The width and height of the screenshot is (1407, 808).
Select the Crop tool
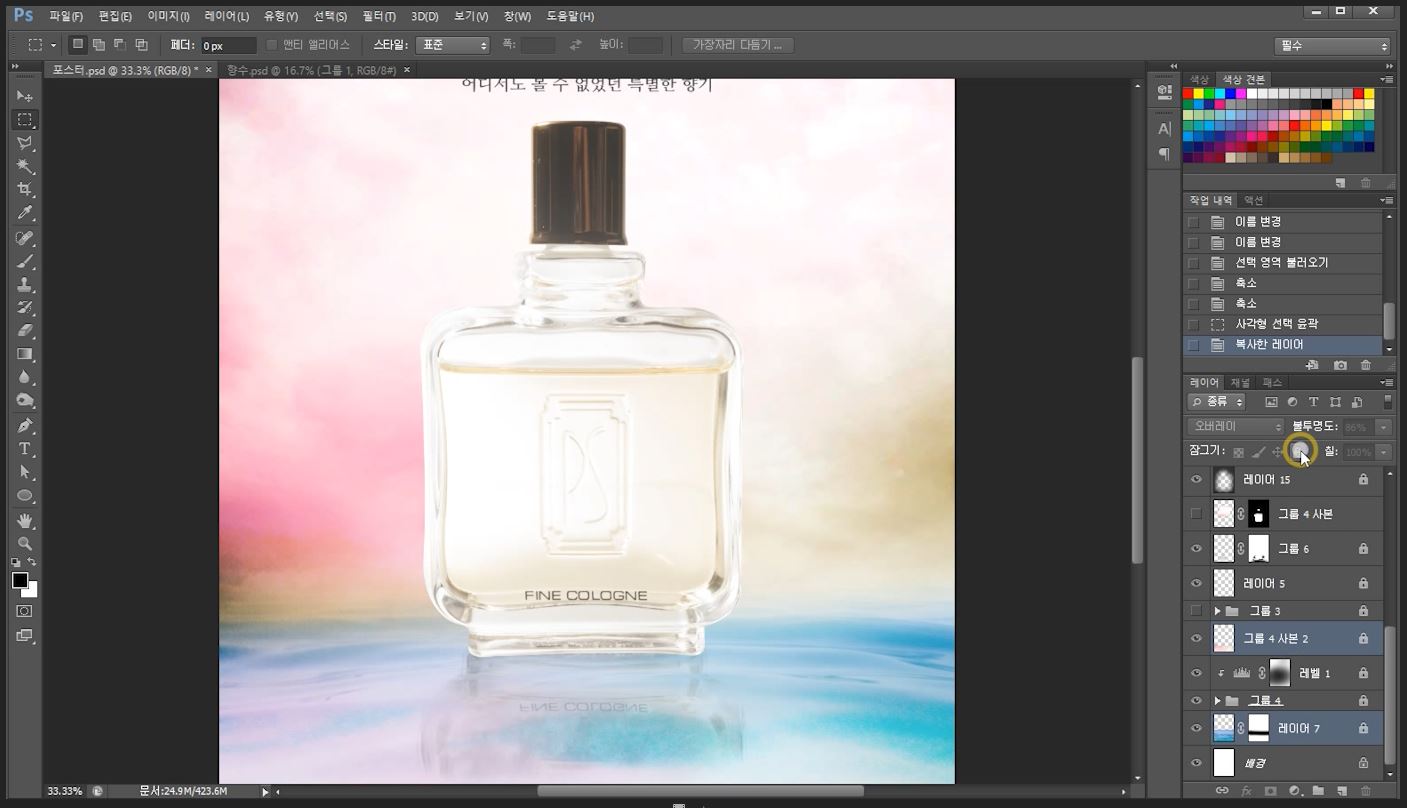[x=25, y=190]
